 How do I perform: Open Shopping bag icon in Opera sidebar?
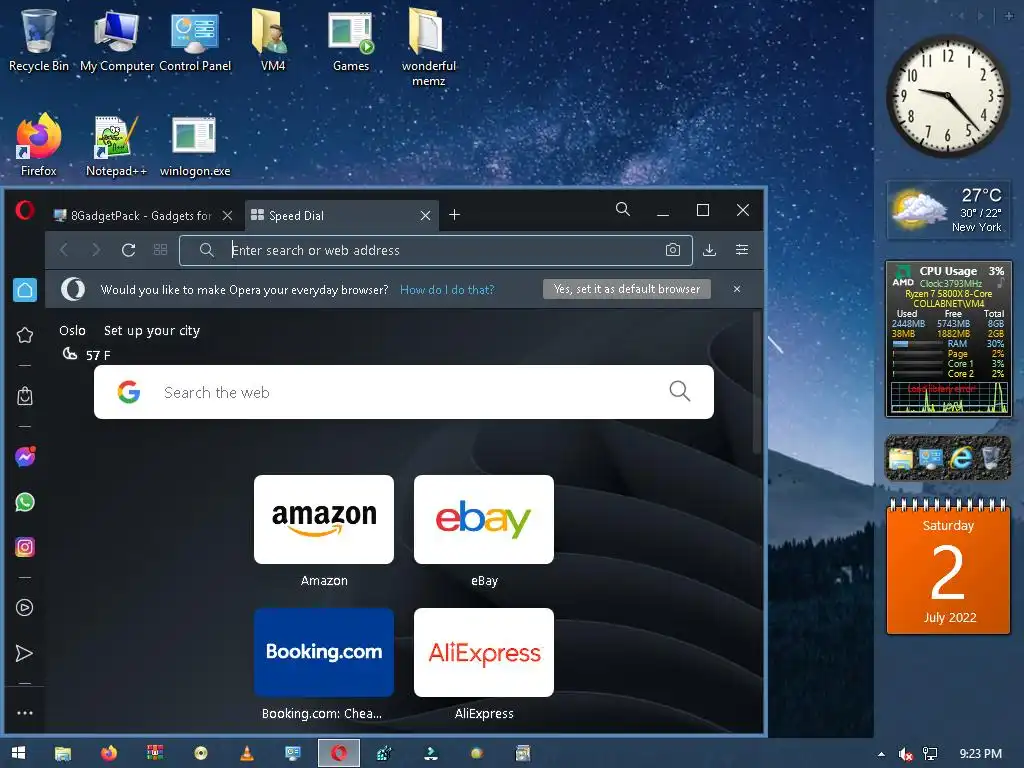point(25,396)
